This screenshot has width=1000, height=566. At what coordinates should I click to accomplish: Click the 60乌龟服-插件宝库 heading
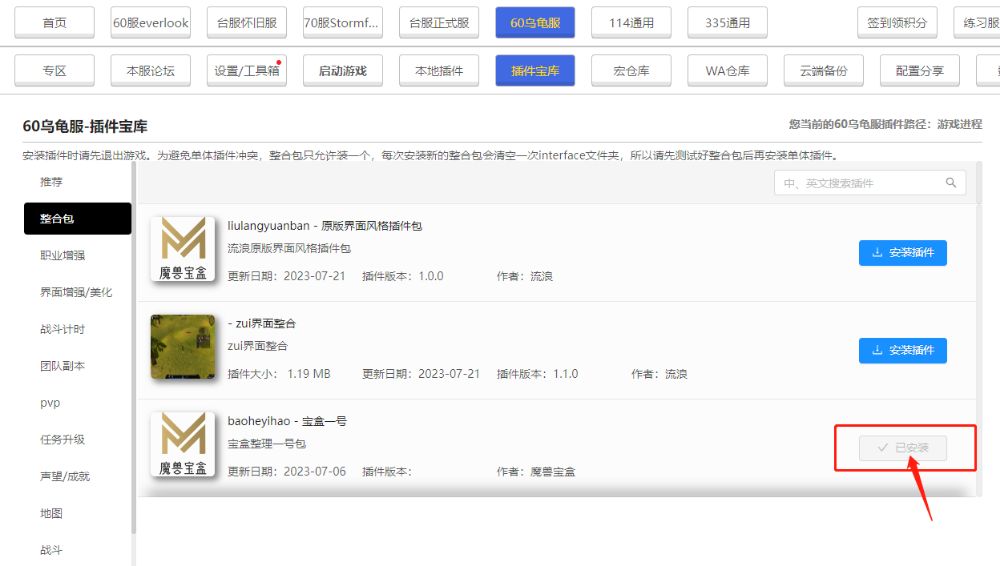pyautogui.click(x=85, y=126)
